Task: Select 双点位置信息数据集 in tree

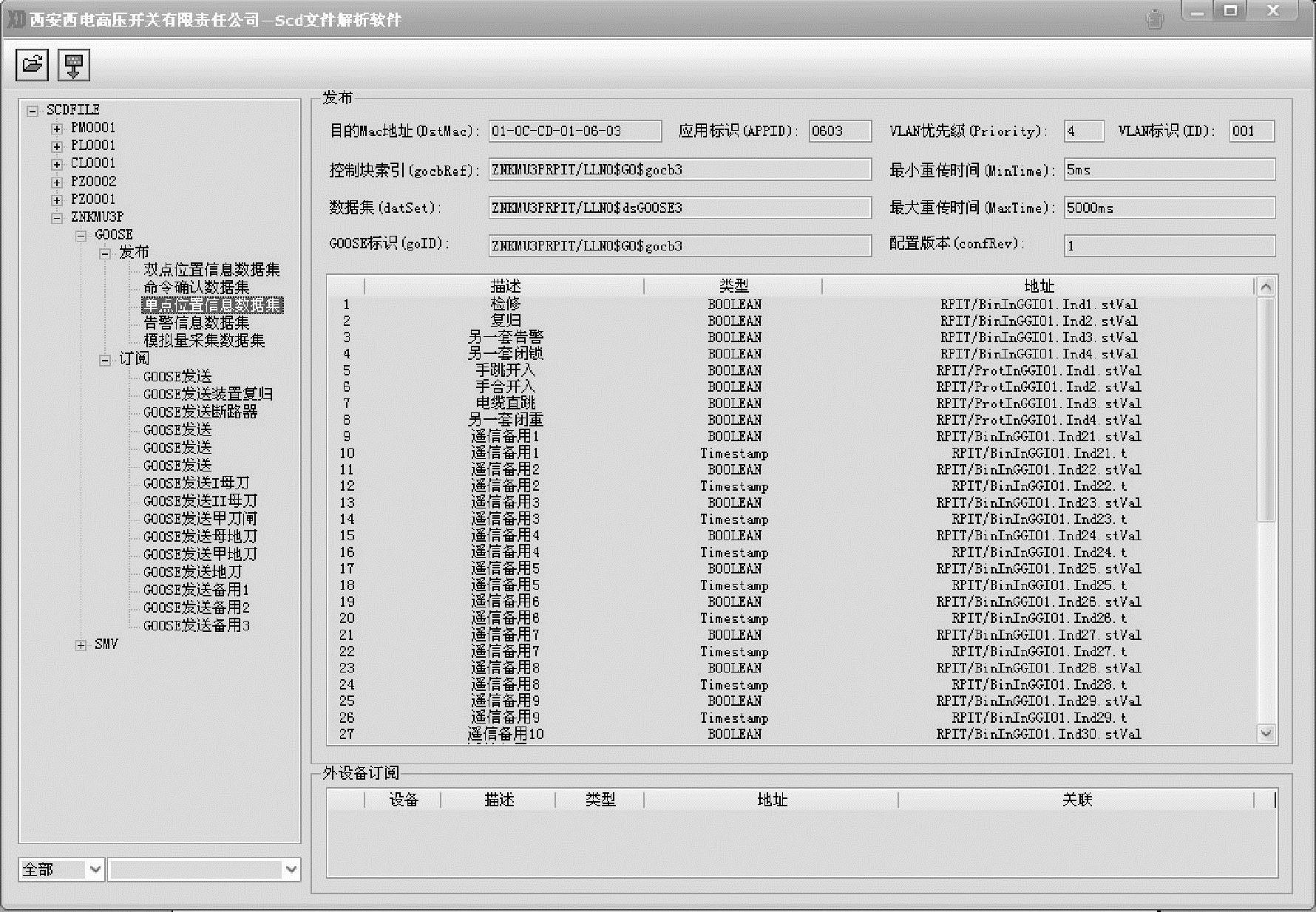Action: [211, 270]
